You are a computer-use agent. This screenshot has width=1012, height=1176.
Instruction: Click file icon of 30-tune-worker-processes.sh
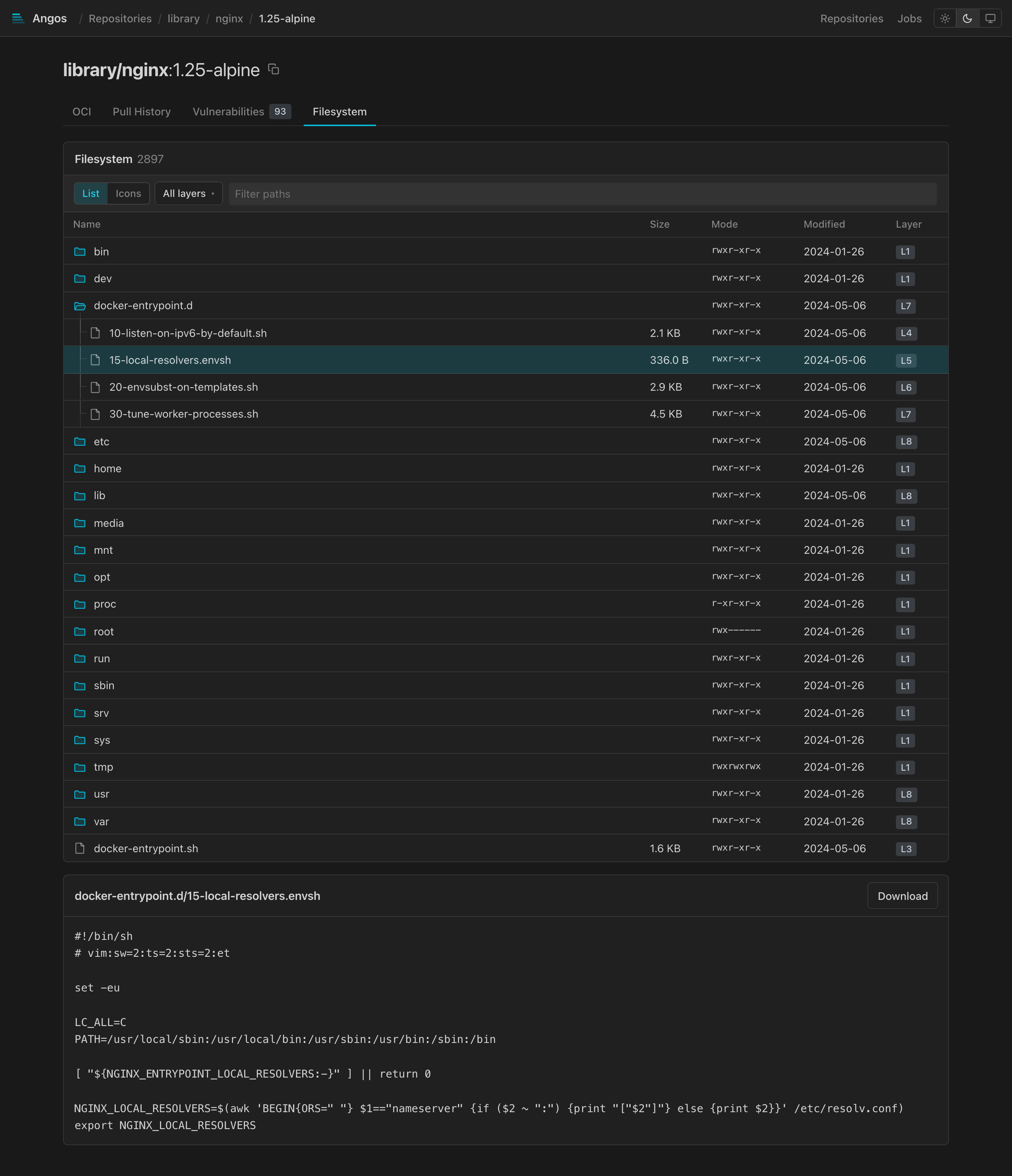pos(95,414)
